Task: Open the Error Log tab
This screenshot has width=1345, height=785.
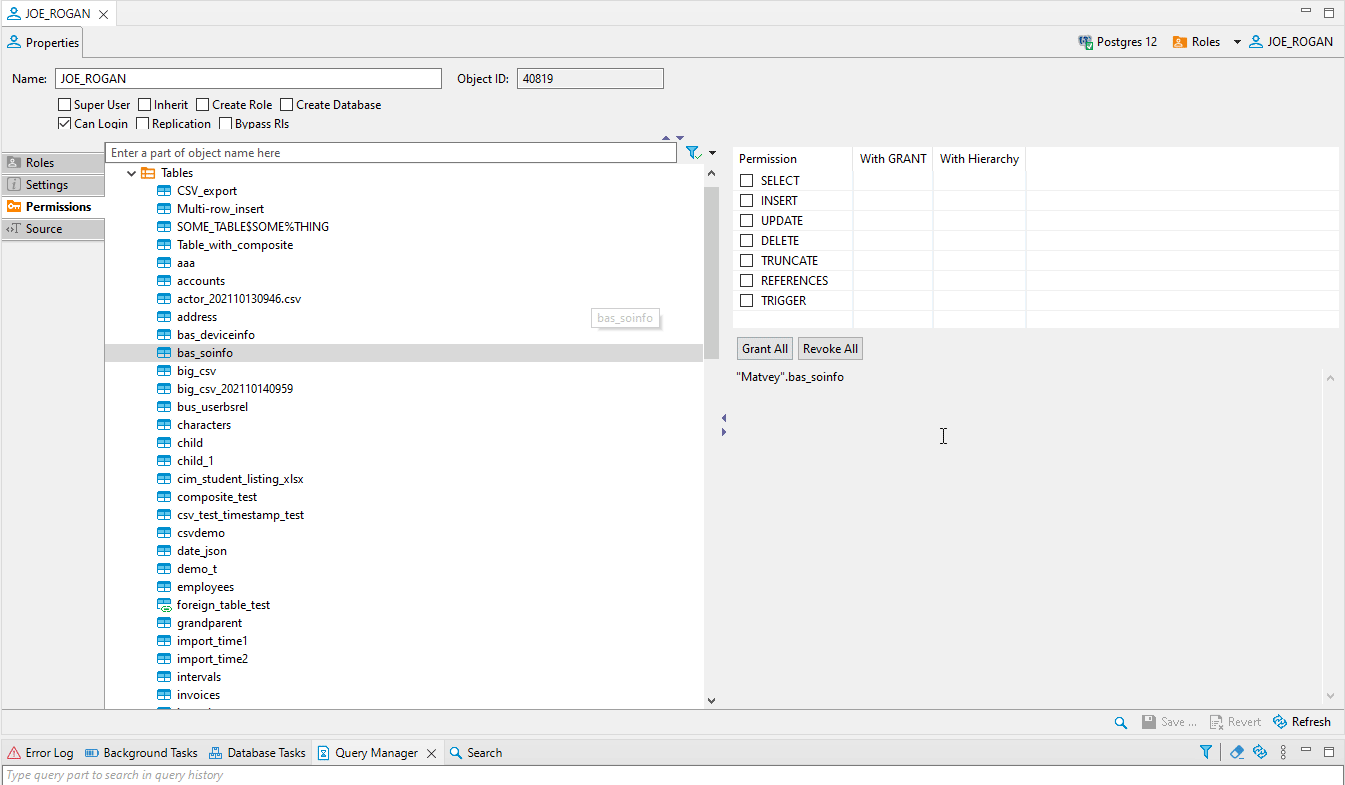Action: (40, 752)
